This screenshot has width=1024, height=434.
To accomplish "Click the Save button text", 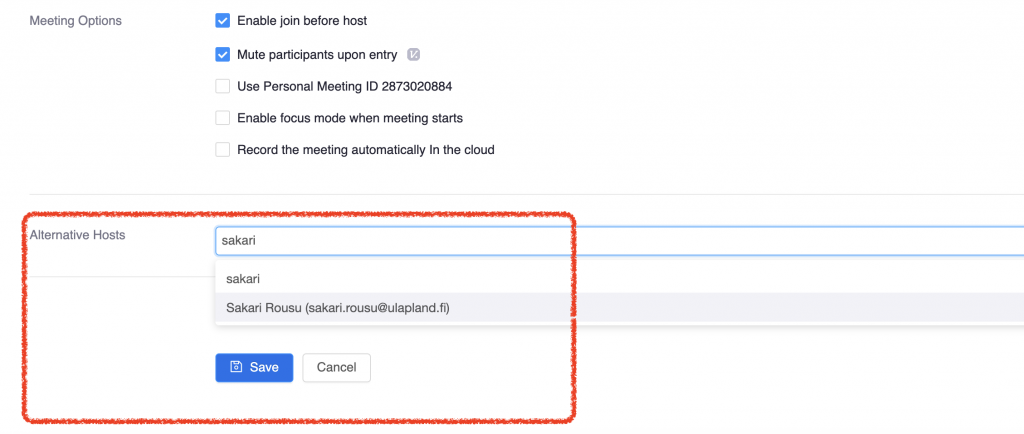I will point(264,367).
